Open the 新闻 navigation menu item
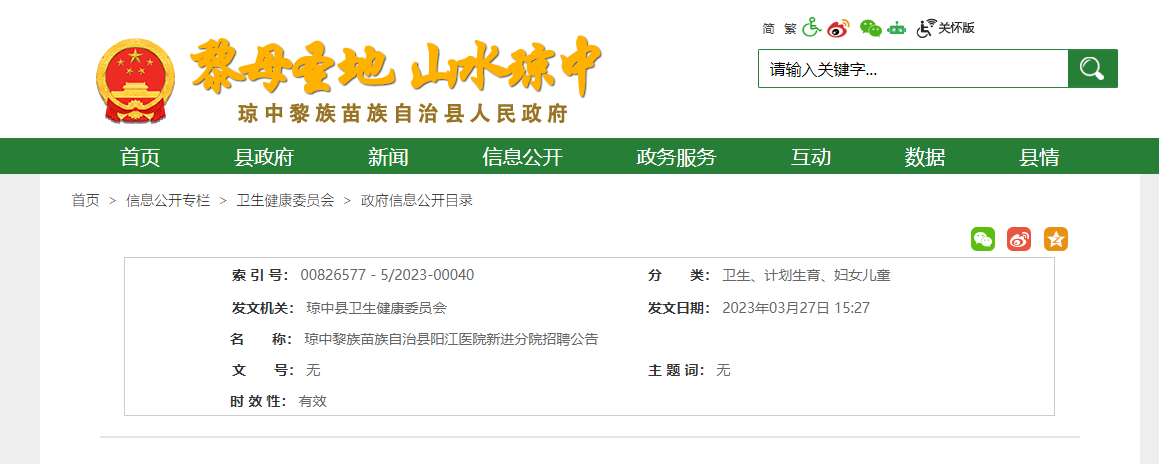1159x464 pixels. 388,157
